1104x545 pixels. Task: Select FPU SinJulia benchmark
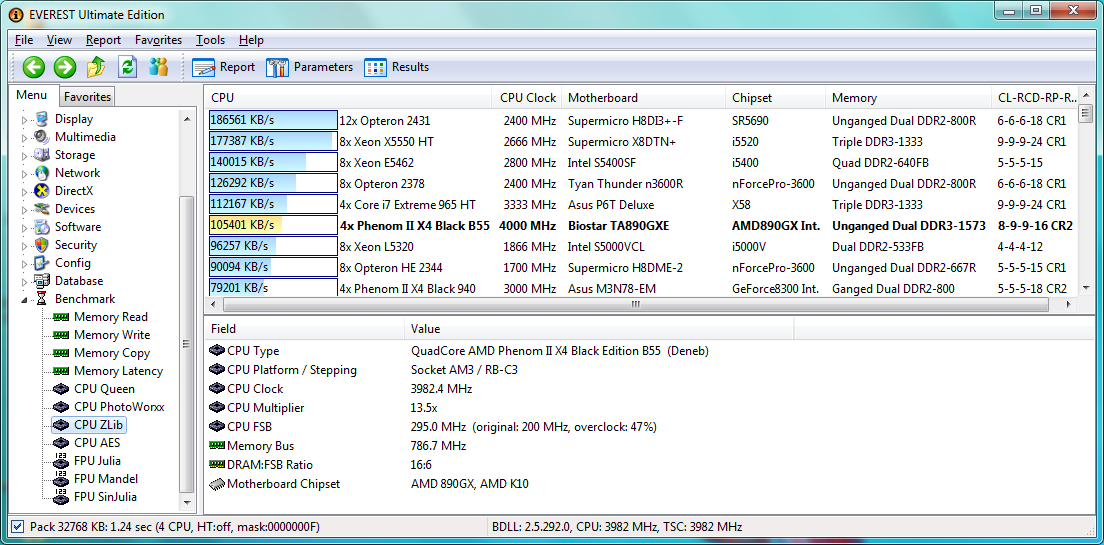(x=106, y=496)
